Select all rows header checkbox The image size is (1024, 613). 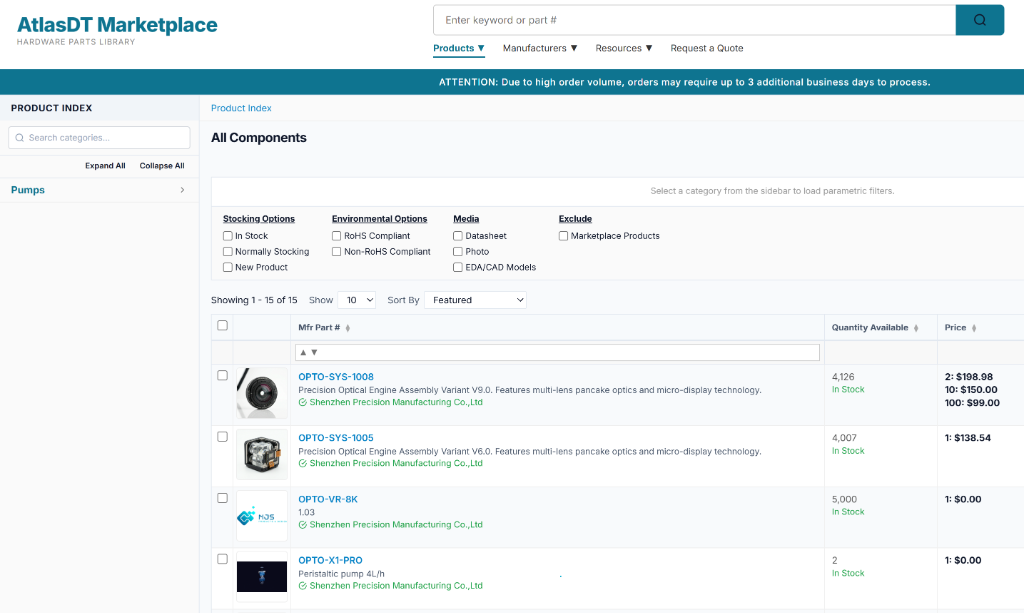[x=223, y=325]
